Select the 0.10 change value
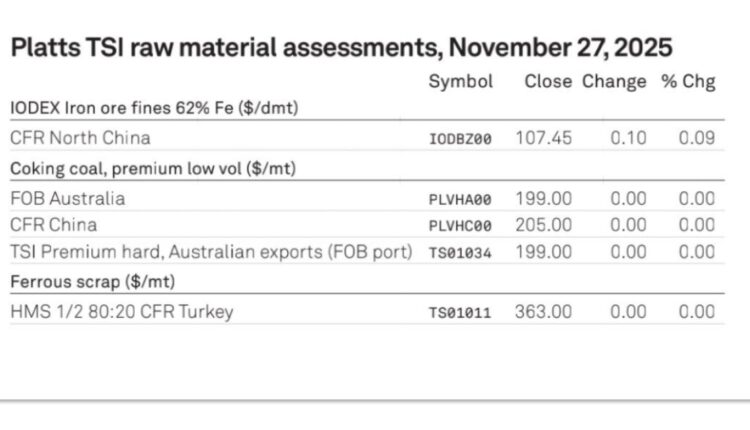The width and height of the screenshot is (750, 430). [x=628, y=138]
